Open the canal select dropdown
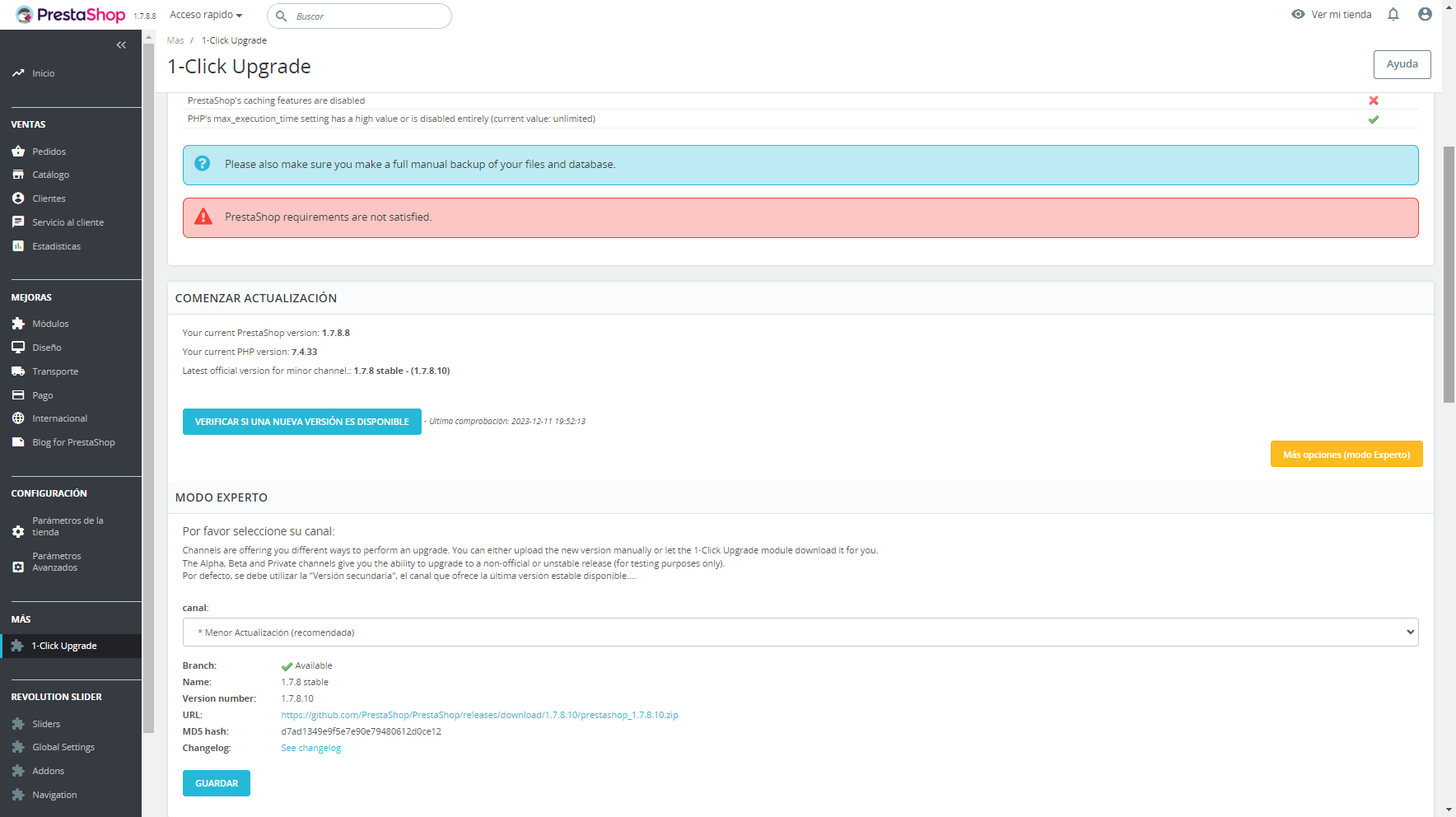Image resolution: width=1456 pixels, height=817 pixels. 800,633
